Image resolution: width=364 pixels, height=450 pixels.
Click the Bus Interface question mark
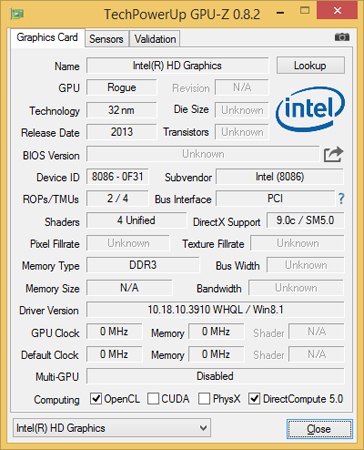coord(341,199)
